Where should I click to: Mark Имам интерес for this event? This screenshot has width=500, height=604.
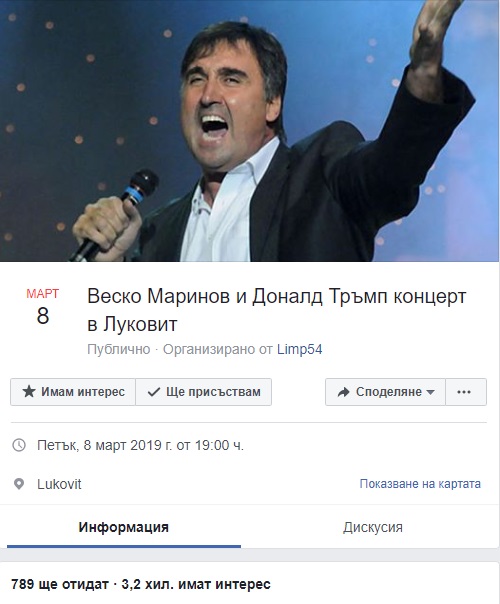tap(73, 392)
